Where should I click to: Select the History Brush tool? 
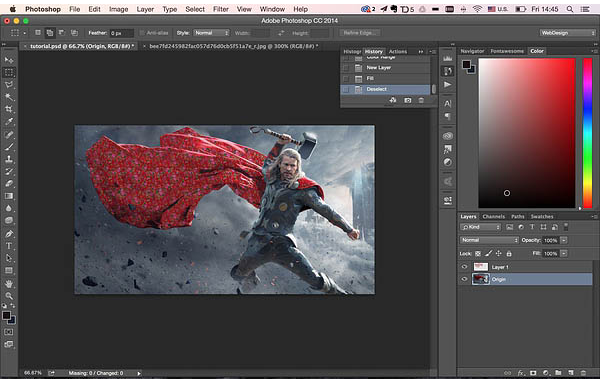9,171
